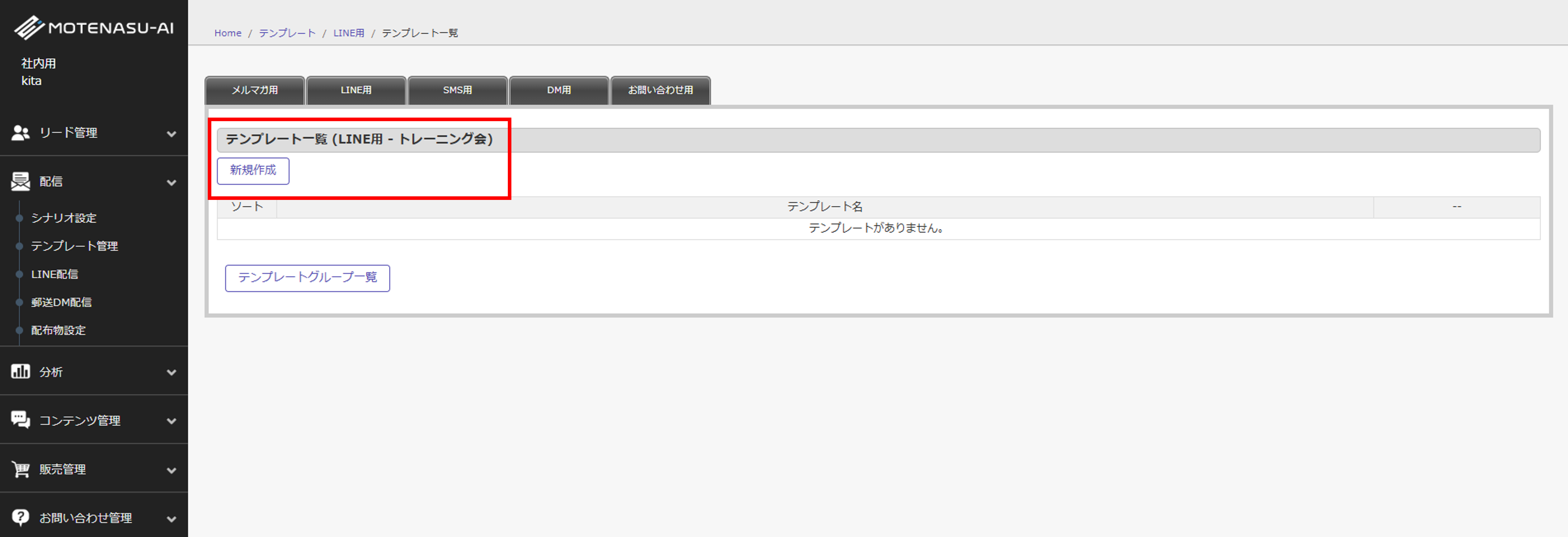Click the MOTENASU-AI logo
The image size is (1568, 537).
94,27
